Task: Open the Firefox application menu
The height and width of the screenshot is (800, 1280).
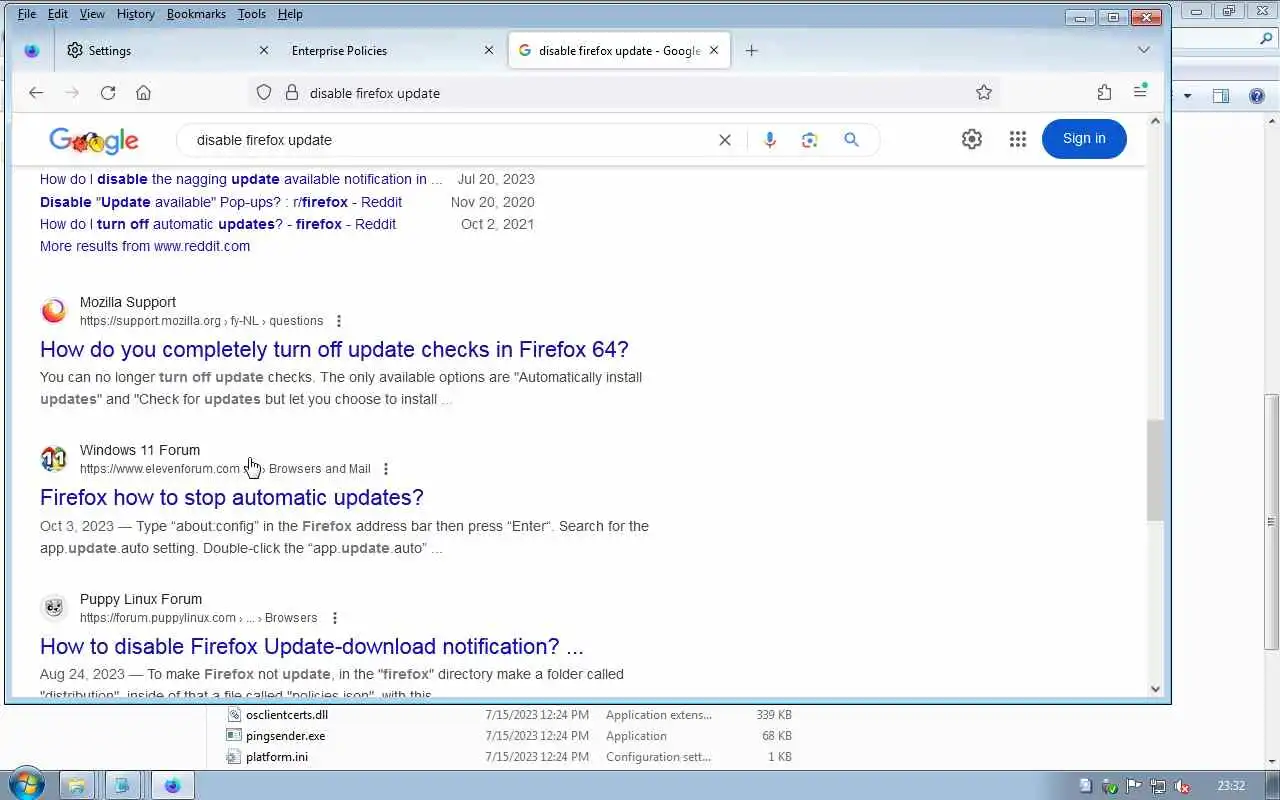Action: click(x=1140, y=92)
